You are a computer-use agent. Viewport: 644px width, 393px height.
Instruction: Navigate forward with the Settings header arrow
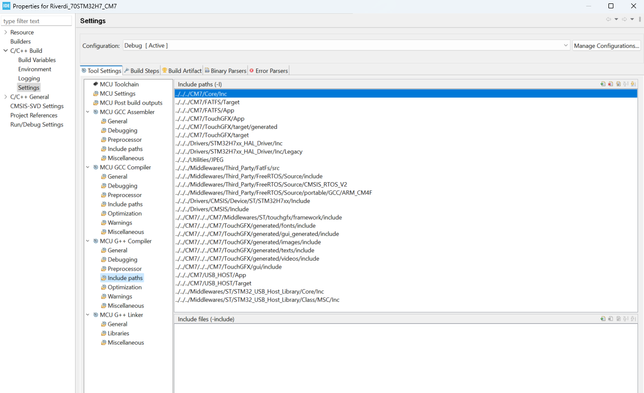(624, 19)
